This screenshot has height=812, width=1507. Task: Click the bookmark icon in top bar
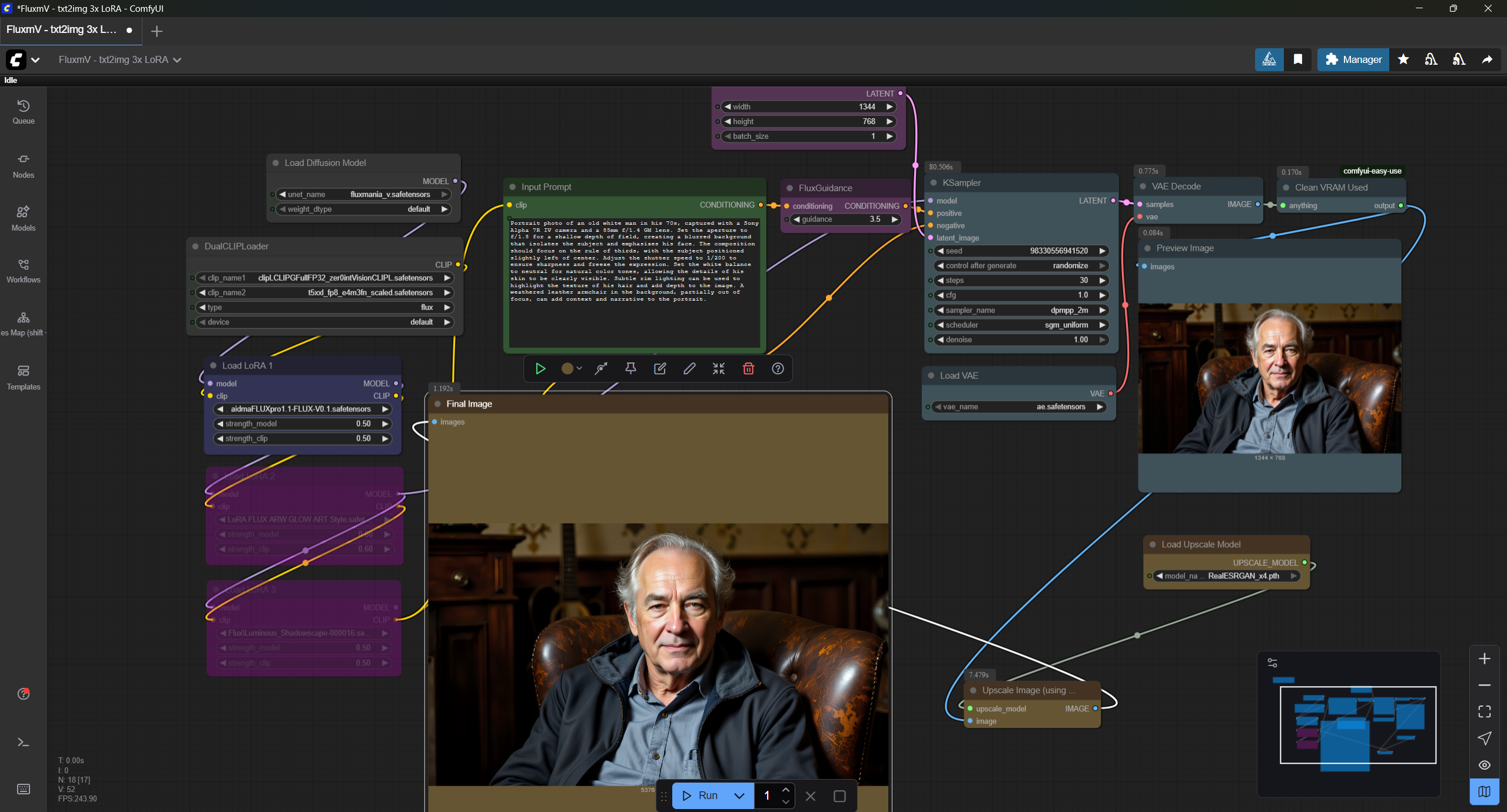(x=1298, y=59)
